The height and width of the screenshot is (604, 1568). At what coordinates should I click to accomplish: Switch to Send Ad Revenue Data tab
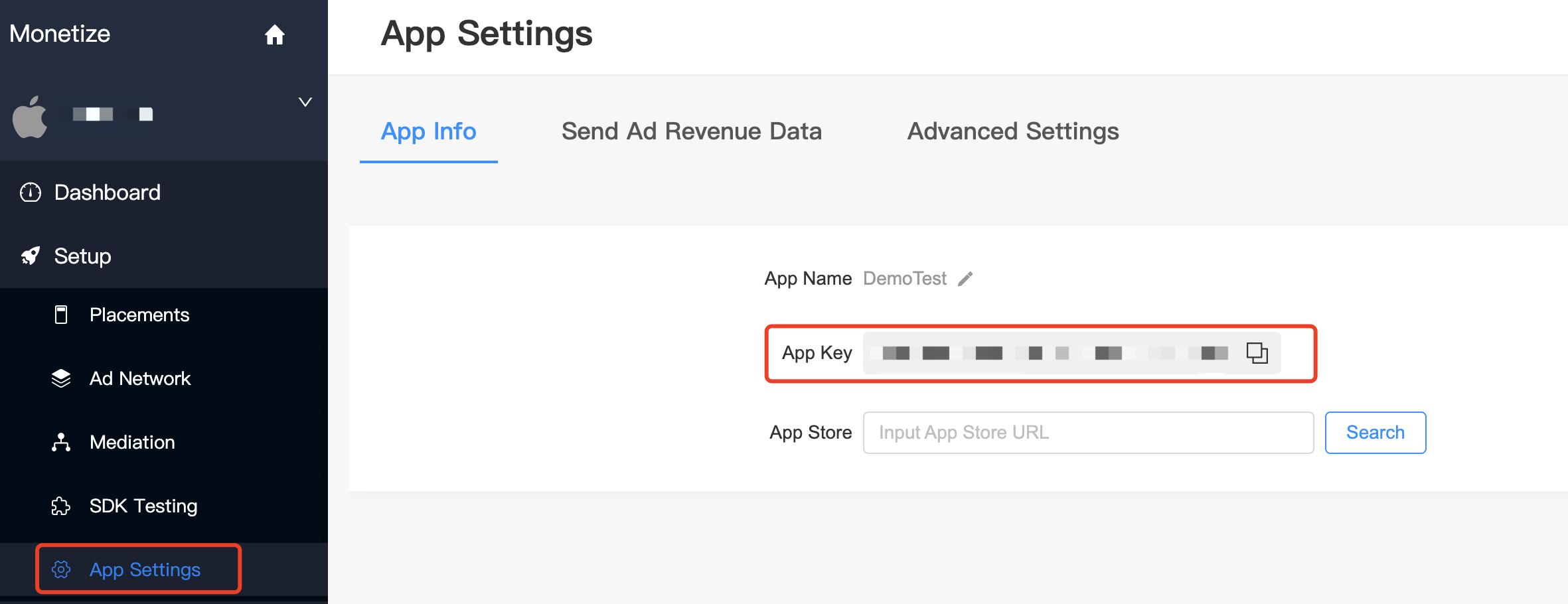692,131
